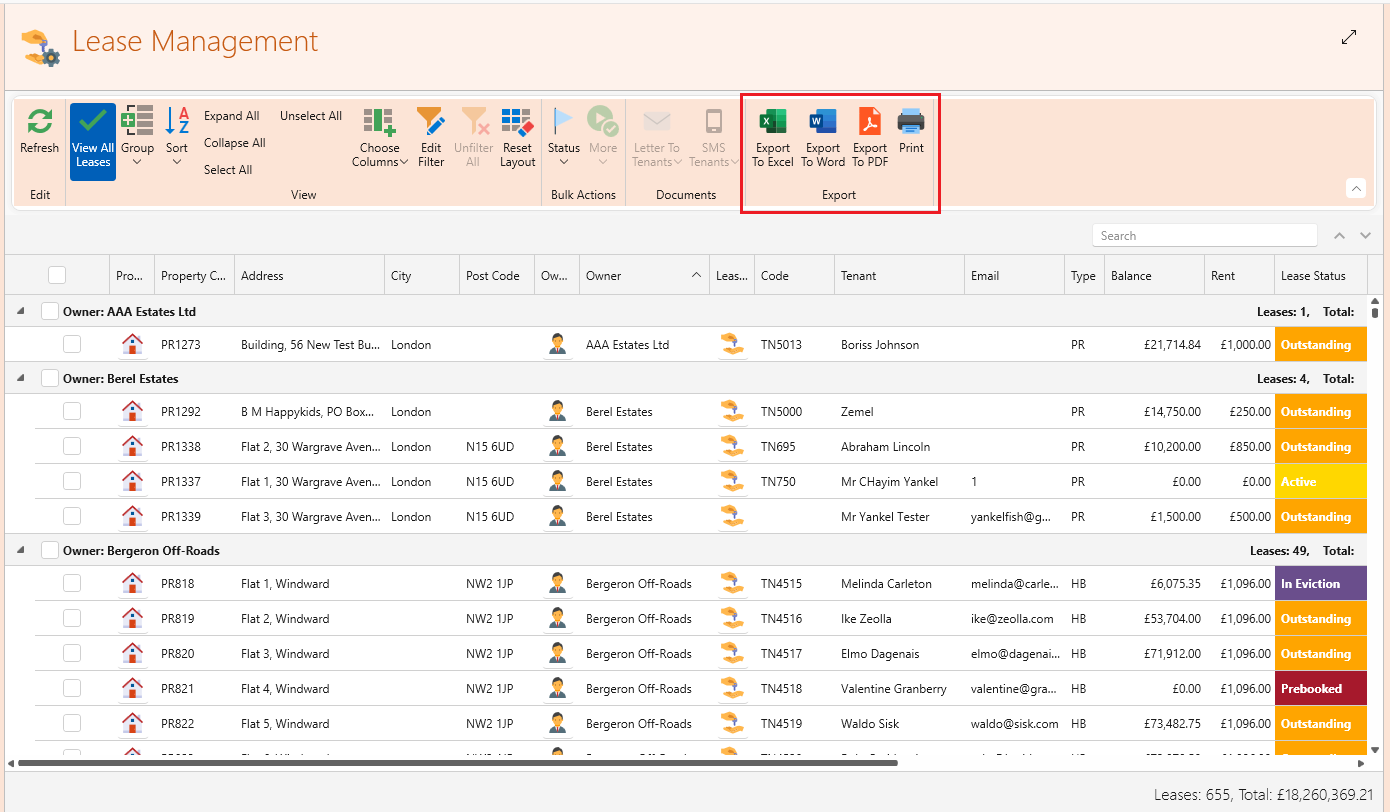The image size is (1390, 812).
Task: Check the Owner: Berel Estates group checkbox
Action: point(50,379)
